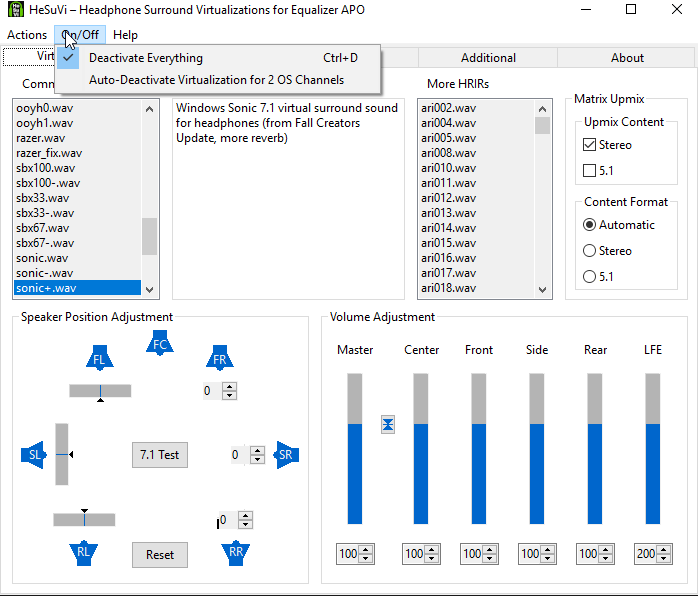
Task: Close the On/Off menu header
Action: click(x=80, y=35)
